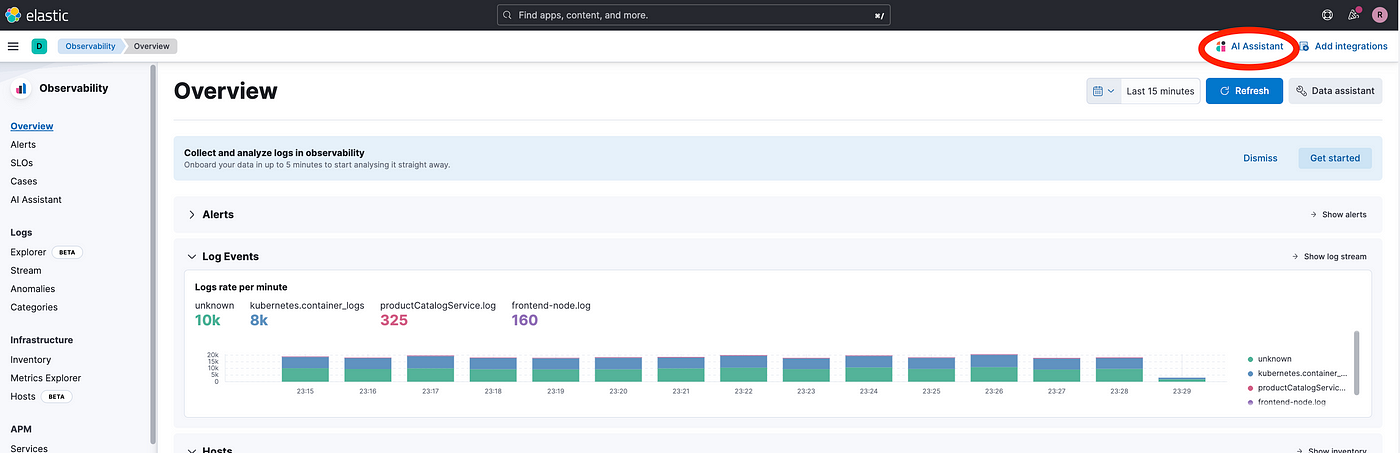Click the Observability logo icon in sidebar
Screen dimensions: 1400x453
(x=21, y=88)
